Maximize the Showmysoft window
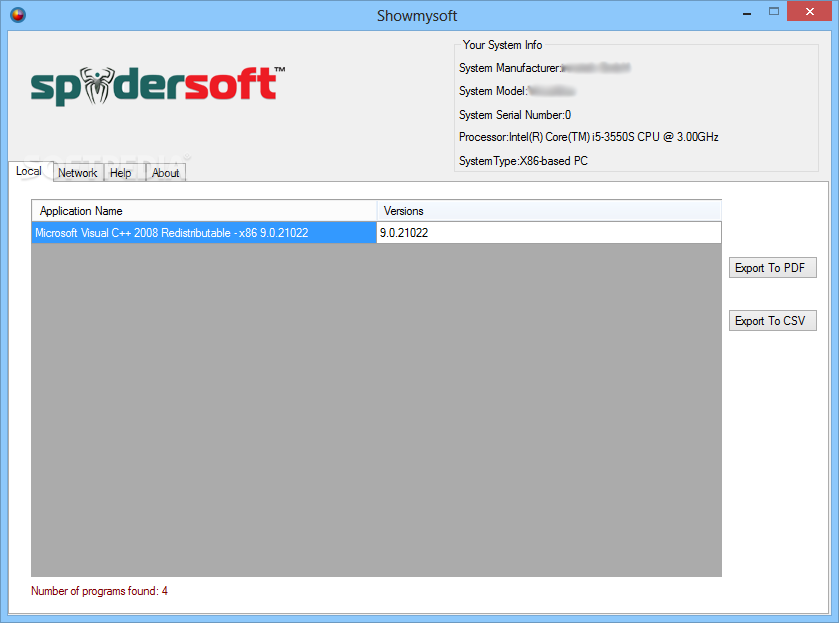Viewport: 839px width, 623px height. (x=774, y=12)
